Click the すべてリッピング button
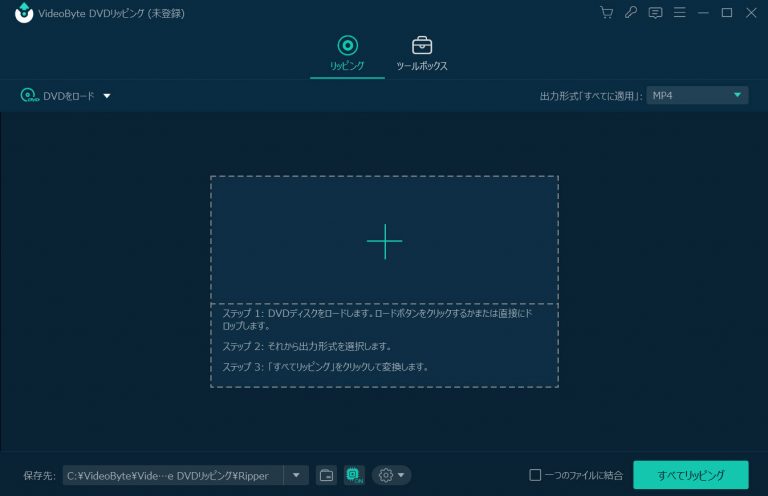This screenshot has width=768, height=496. pyautogui.click(x=691, y=475)
